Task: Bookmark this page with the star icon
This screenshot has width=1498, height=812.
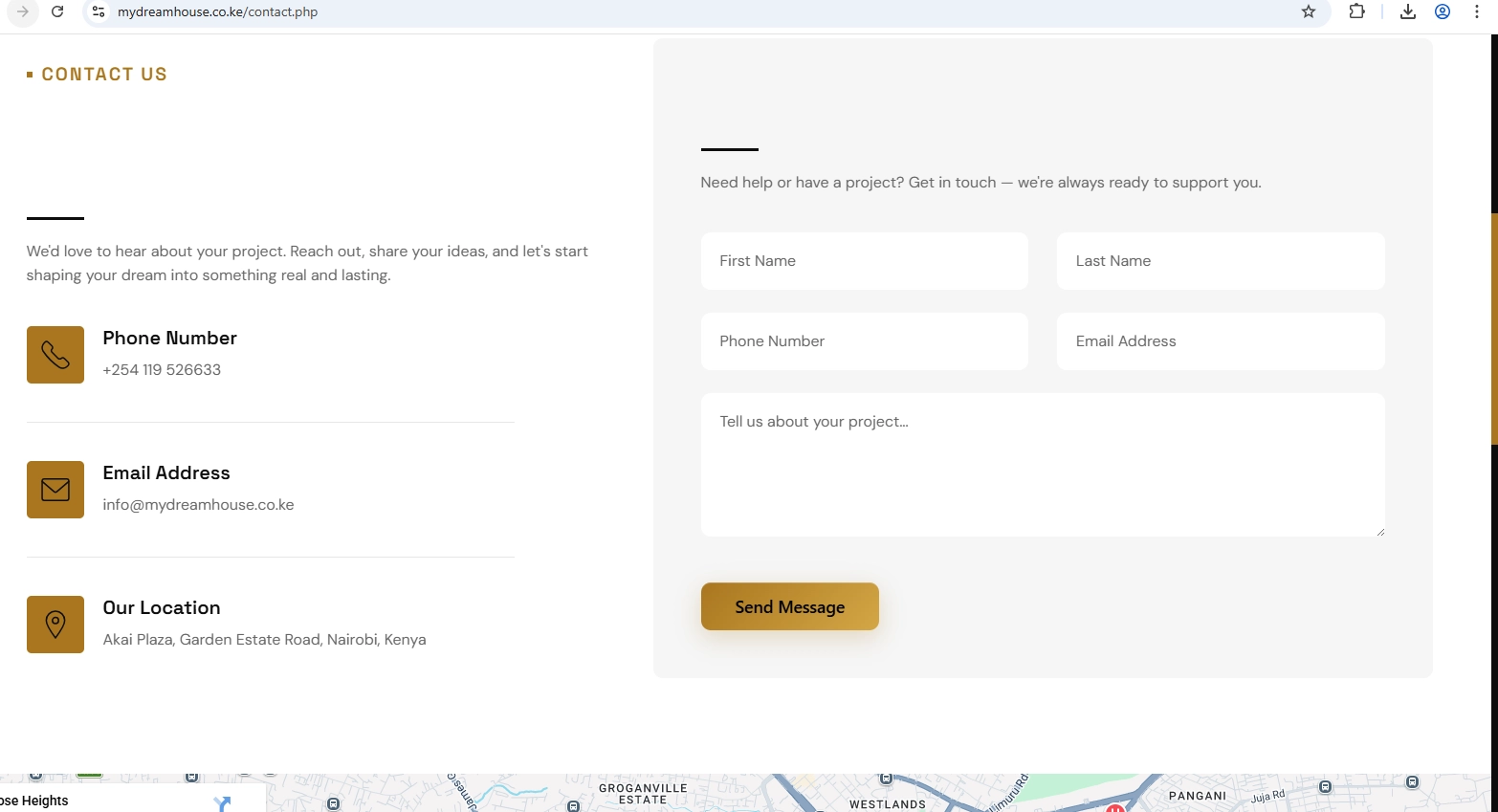Action: click(1309, 11)
